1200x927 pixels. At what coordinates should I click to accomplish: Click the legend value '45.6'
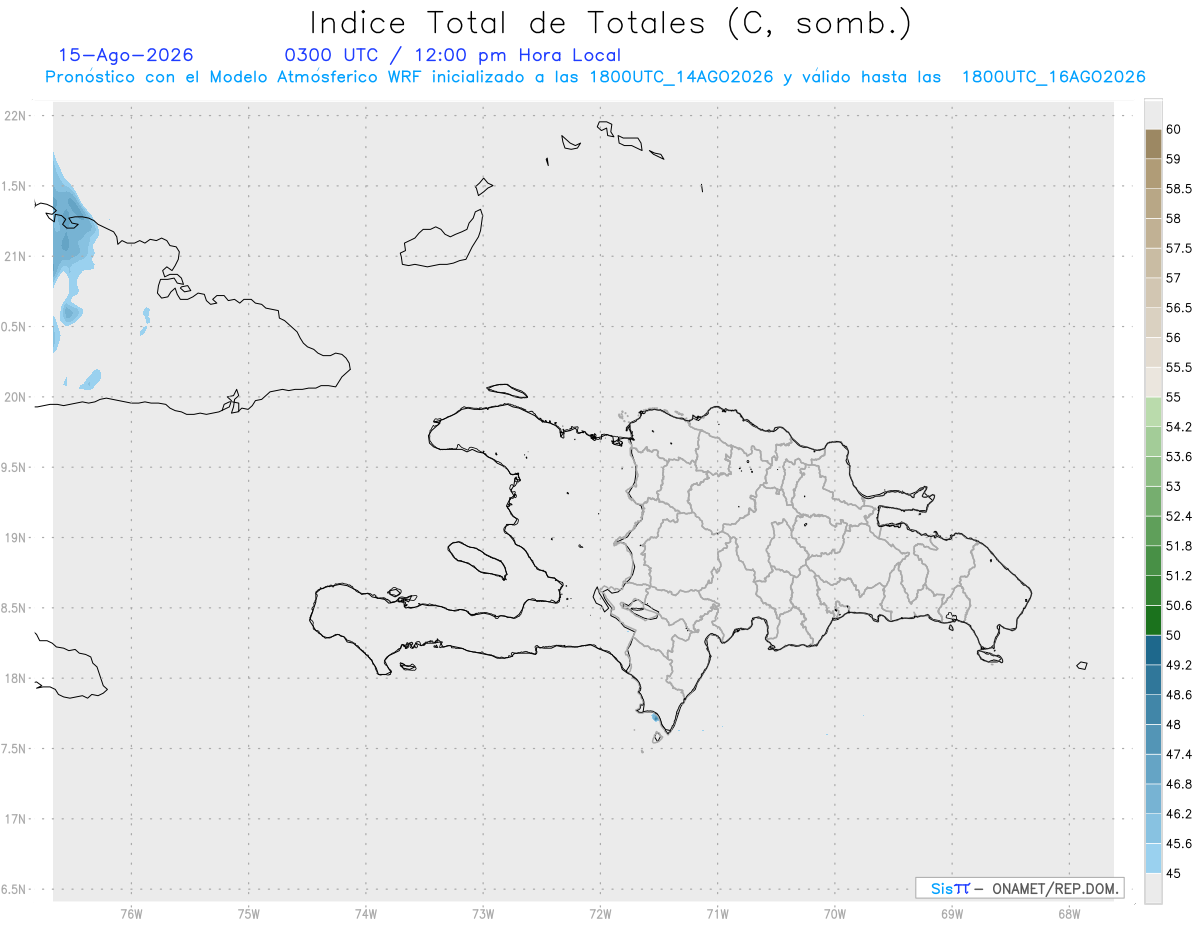click(x=1178, y=844)
